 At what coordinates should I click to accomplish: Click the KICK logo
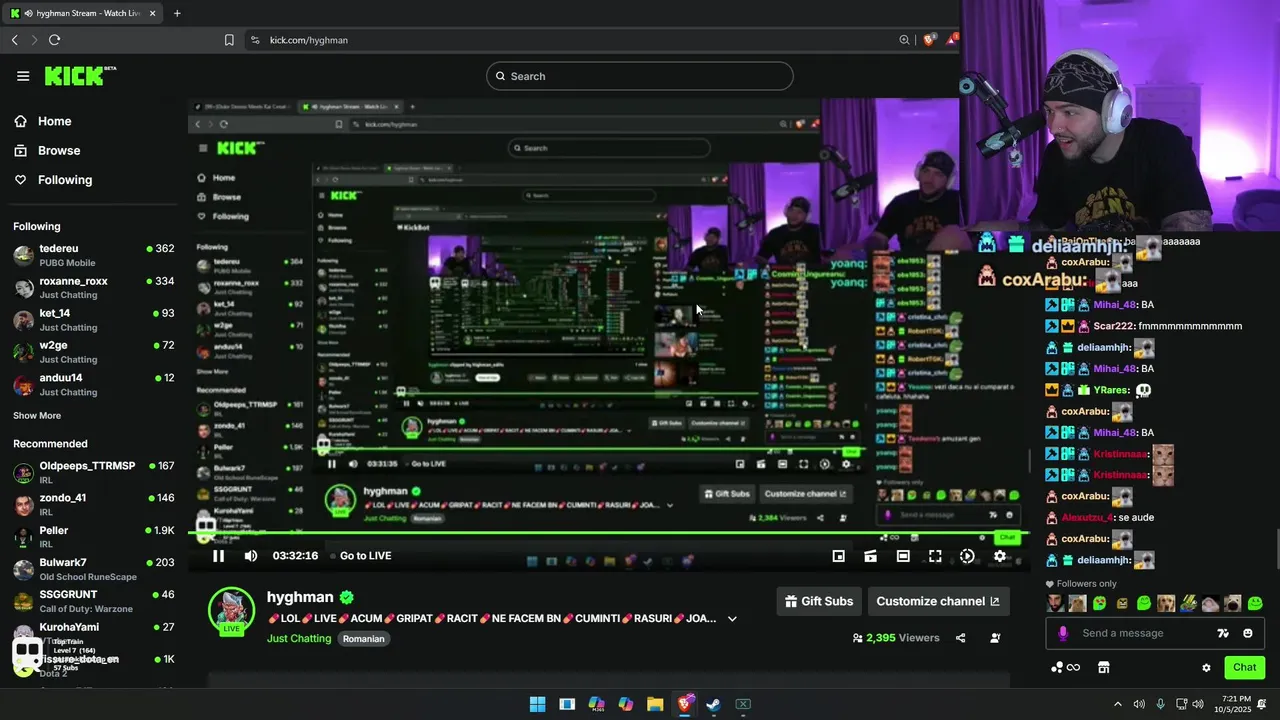pyautogui.click(x=80, y=76)
